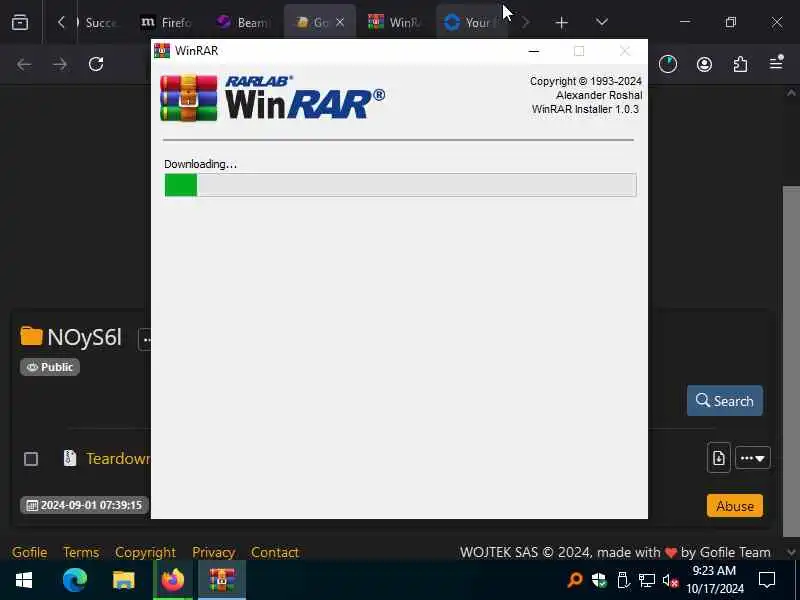The height and width of the screenshot is (600, 800).
Task: Minimize the WinRAR installer window
Action: click(534, 51)
